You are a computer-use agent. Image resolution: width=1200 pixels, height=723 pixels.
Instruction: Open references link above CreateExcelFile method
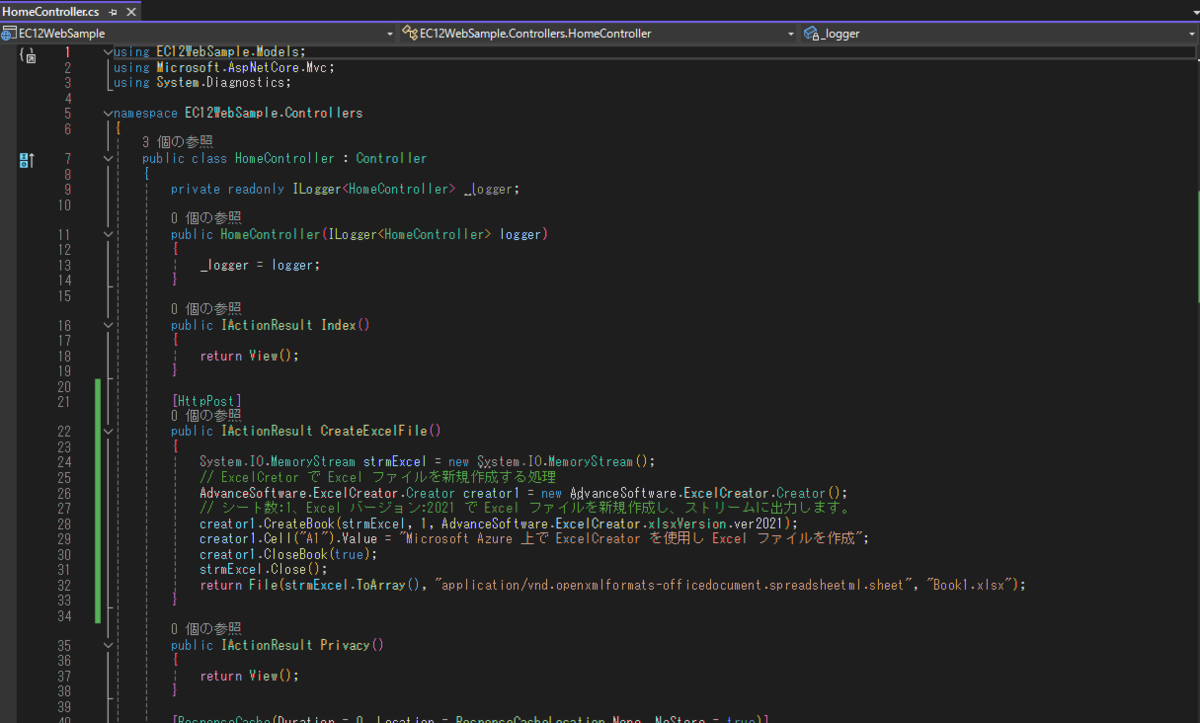tap(206, 415)
